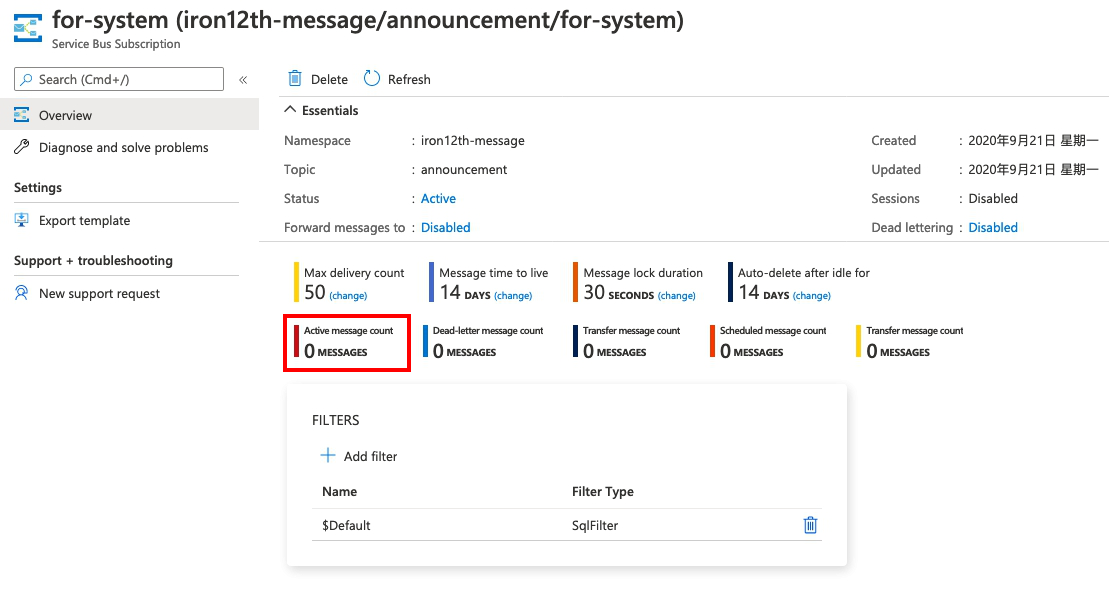The width and height of the screenshot is (1109, 600).
Task: Click the Delete button label
Action: pyautogui.click(x=330, y=79)
